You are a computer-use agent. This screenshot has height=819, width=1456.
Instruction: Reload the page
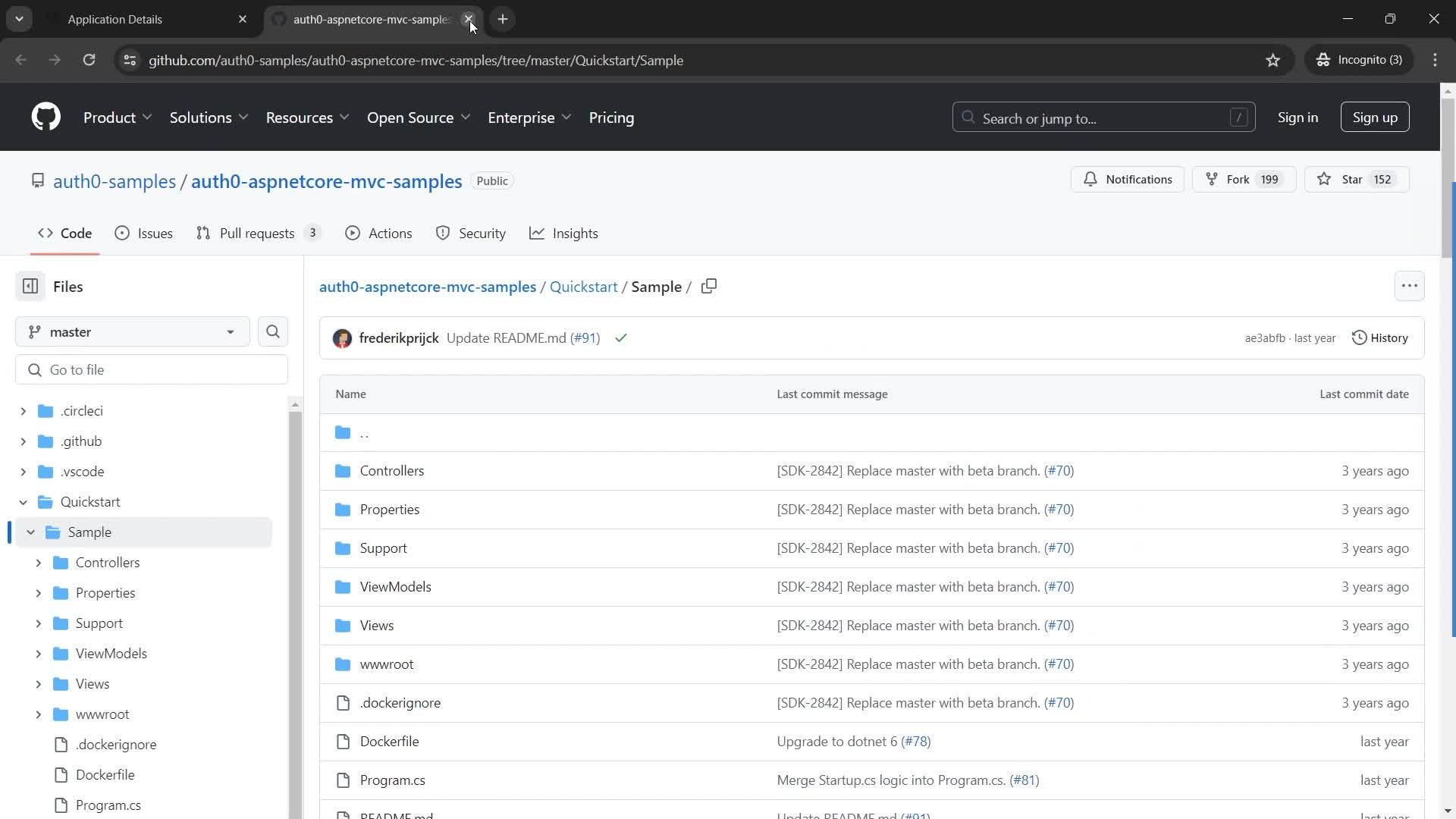tap(89, 60)
